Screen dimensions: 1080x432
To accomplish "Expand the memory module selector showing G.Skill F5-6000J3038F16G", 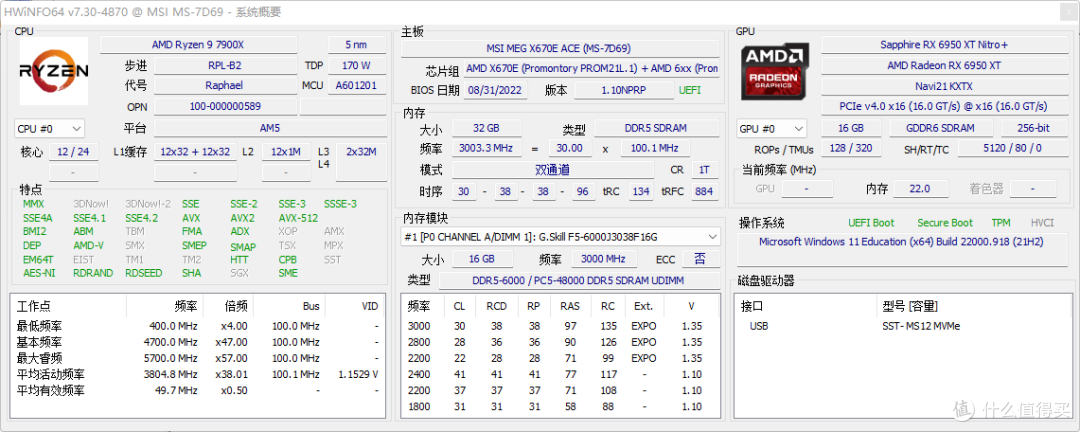I will coord(561,236).
